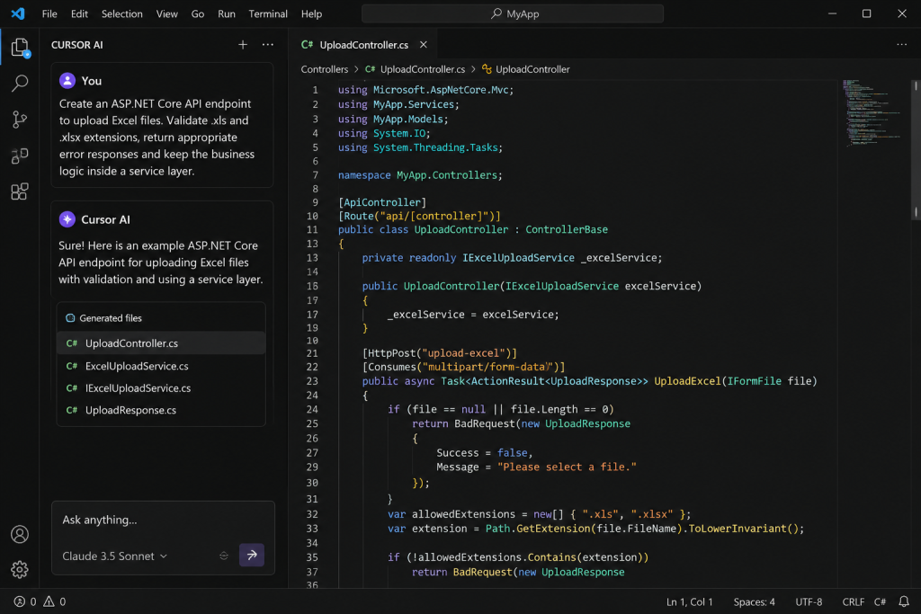Viewport: 921px width, 614px height.
Task: Change language mode via C# status item
Action: [879, 602]
